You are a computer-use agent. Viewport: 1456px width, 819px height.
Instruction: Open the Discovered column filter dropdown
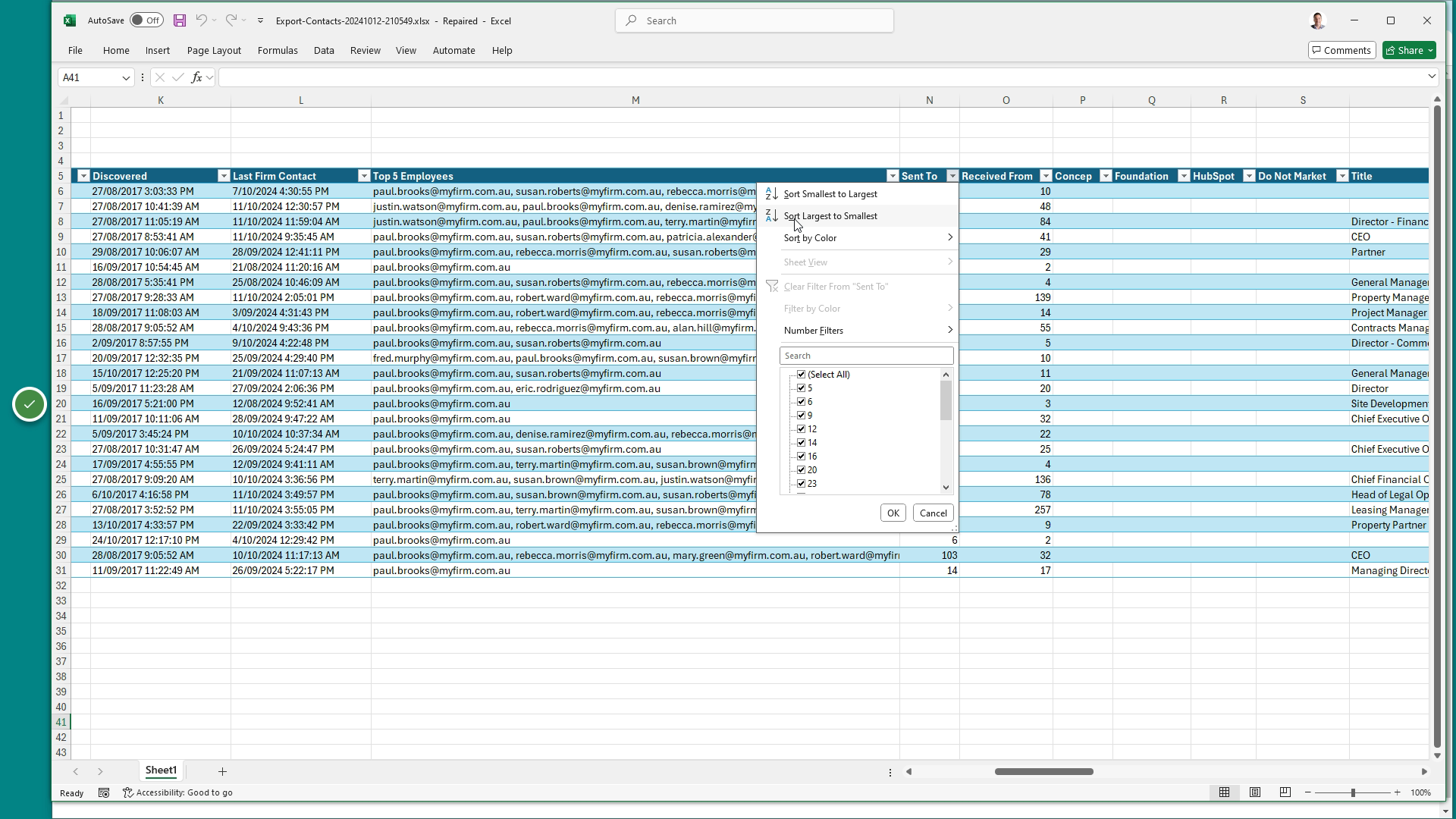click(x=223, y=176)
